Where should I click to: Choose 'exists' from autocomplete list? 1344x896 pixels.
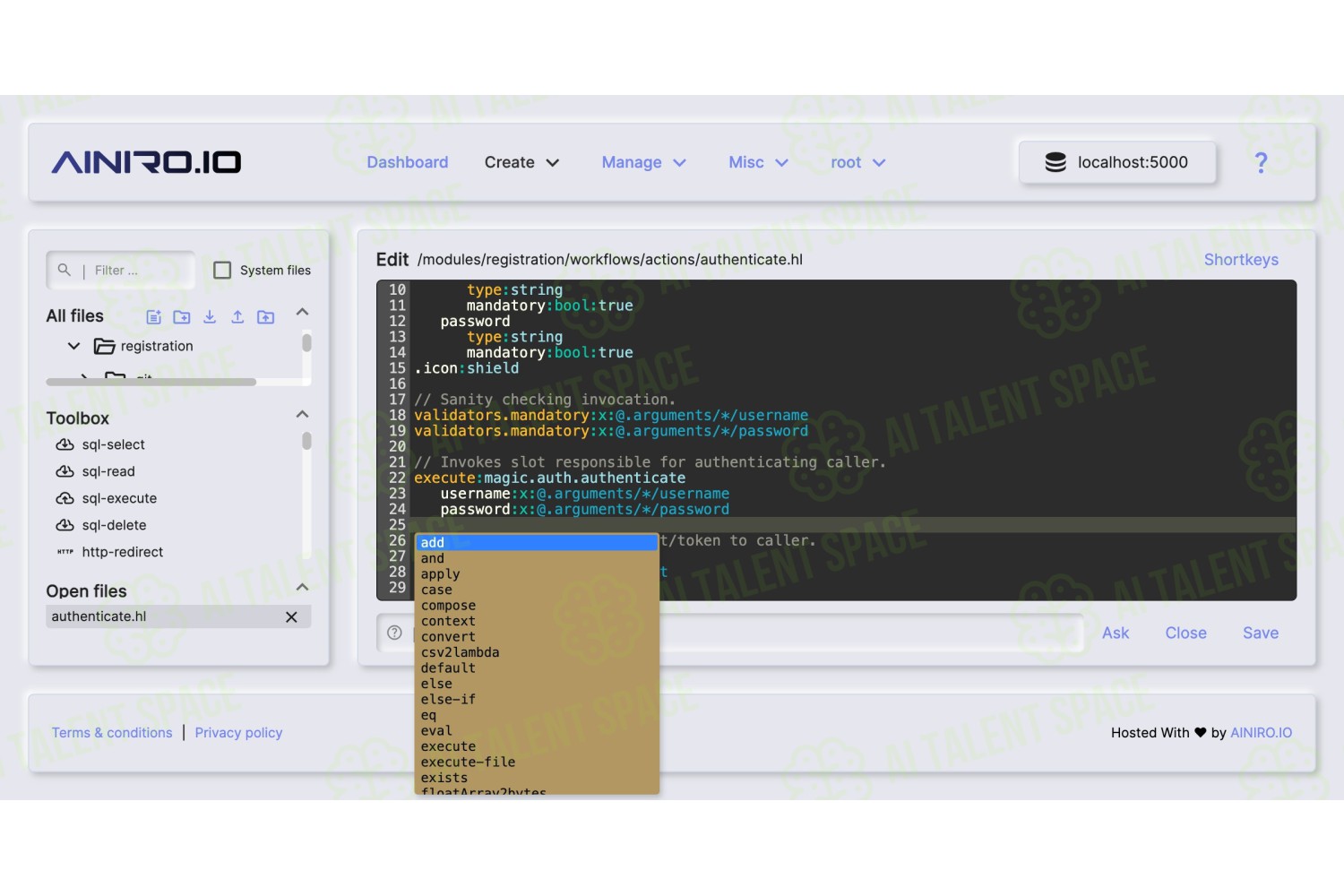pyautogui.click(x=538, y=778)
